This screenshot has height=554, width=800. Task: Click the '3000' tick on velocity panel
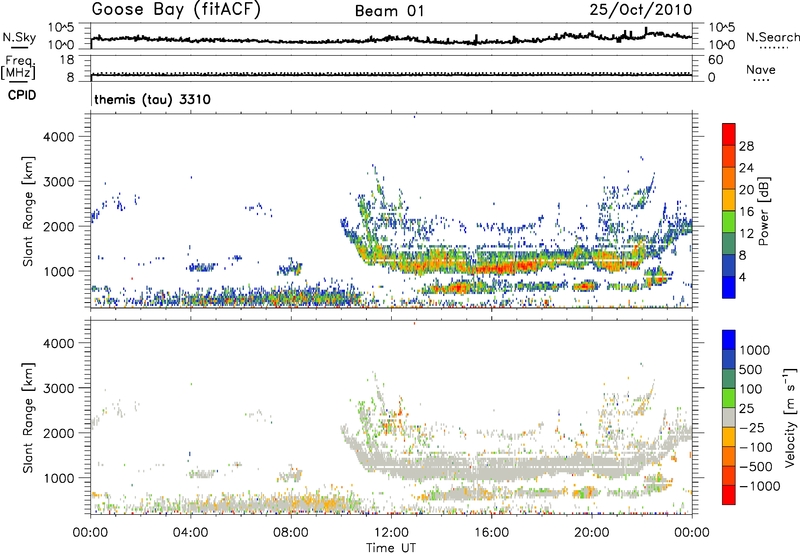[58, 388]
